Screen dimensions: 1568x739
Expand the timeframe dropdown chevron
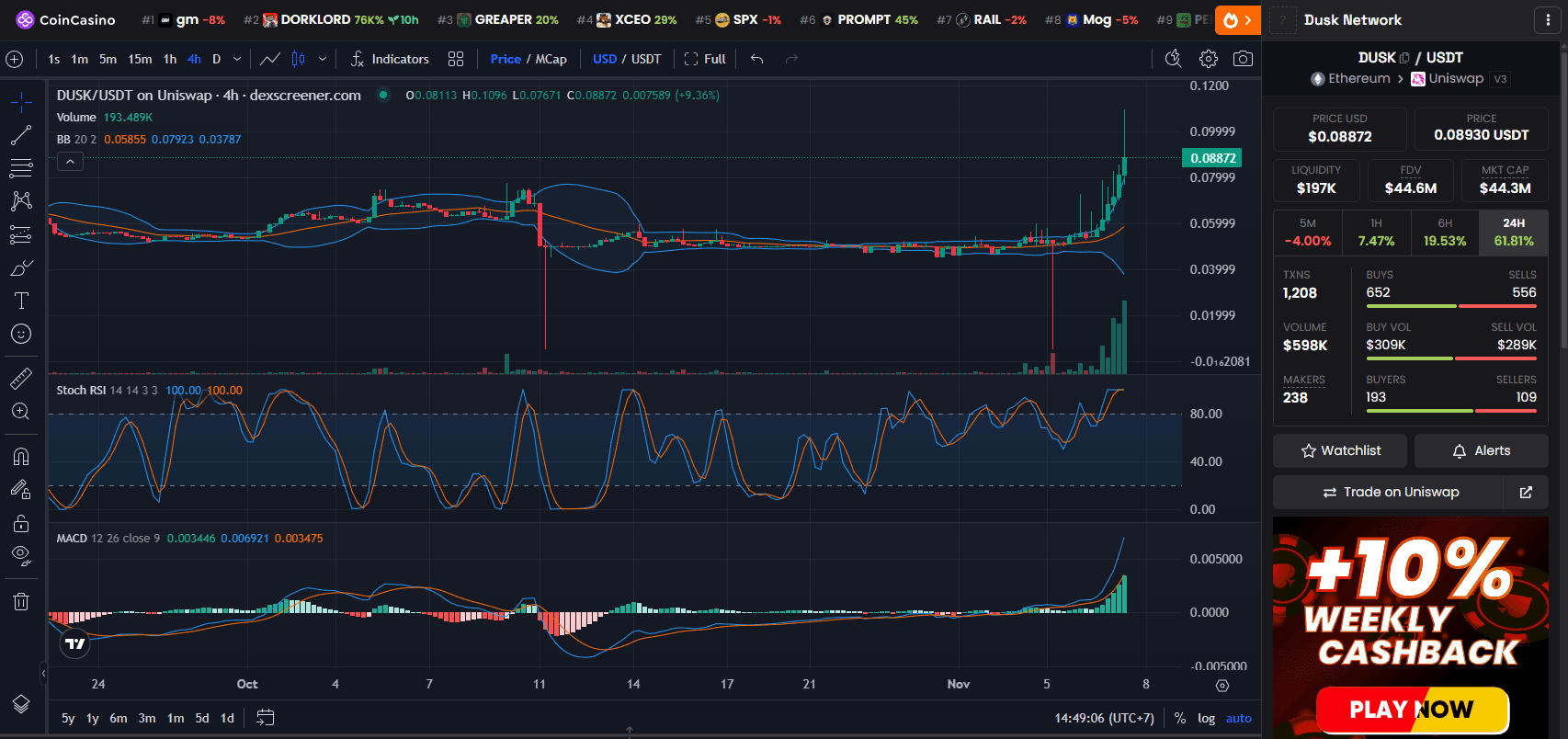[x=237, y=59]
